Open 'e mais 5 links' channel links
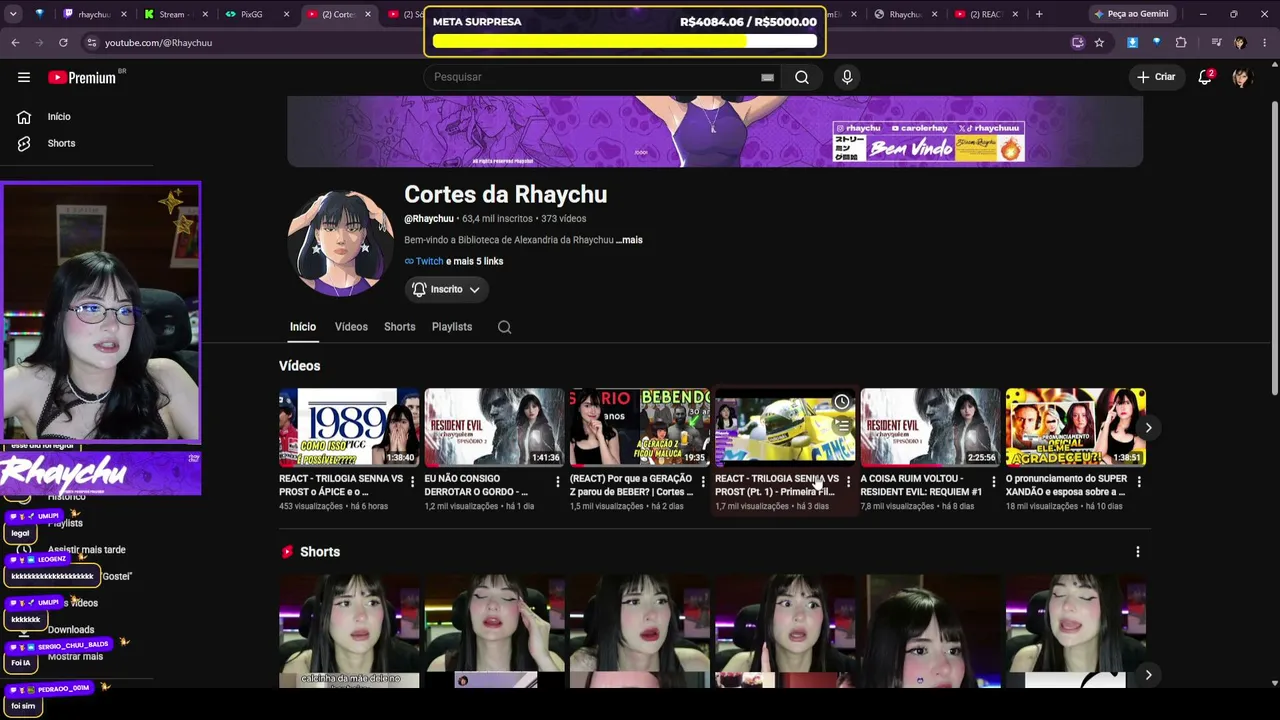Screen dimensions: 1280x720 (x=475, y=261)
